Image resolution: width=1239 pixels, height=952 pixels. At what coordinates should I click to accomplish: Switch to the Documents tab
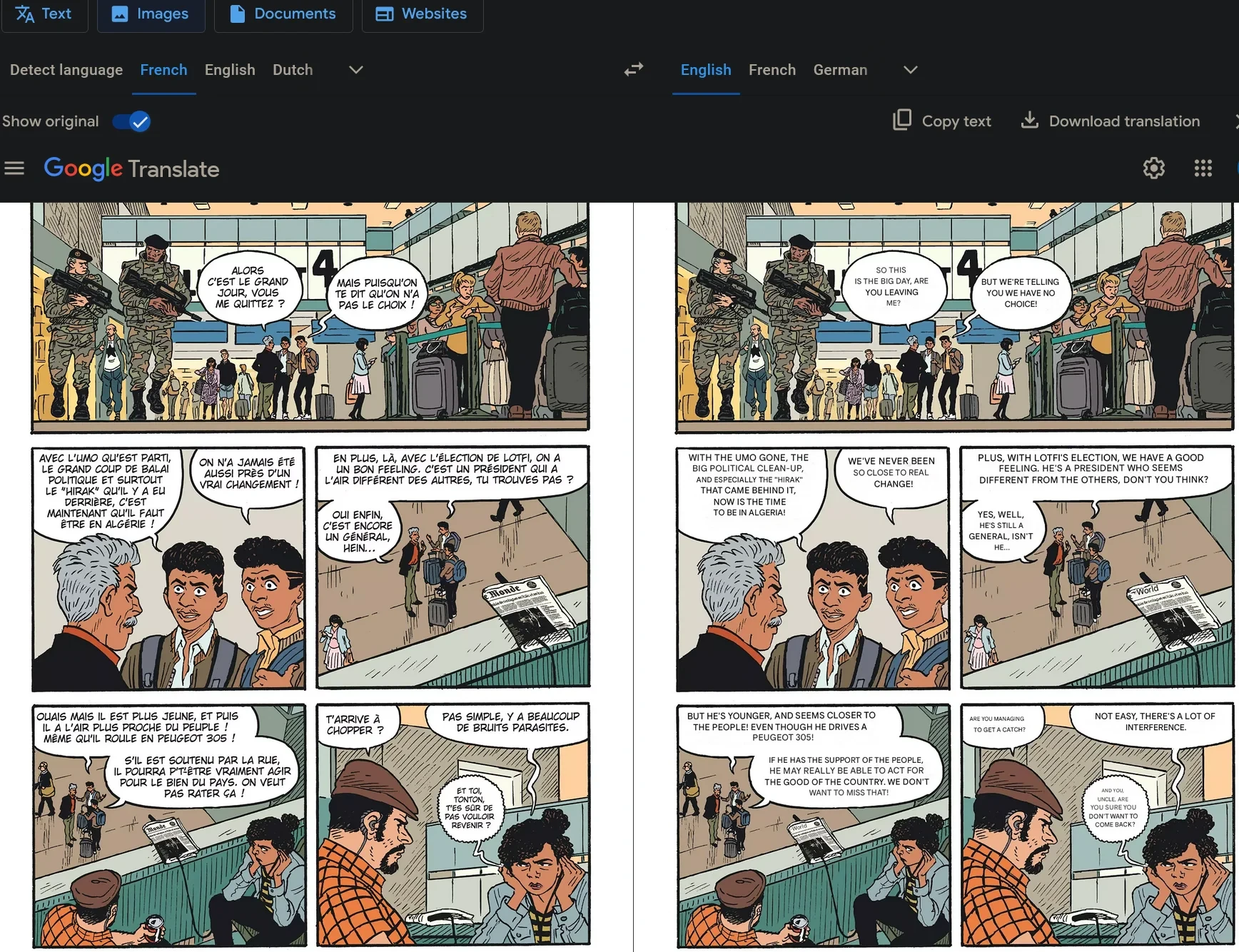click(x=283, y=14)
